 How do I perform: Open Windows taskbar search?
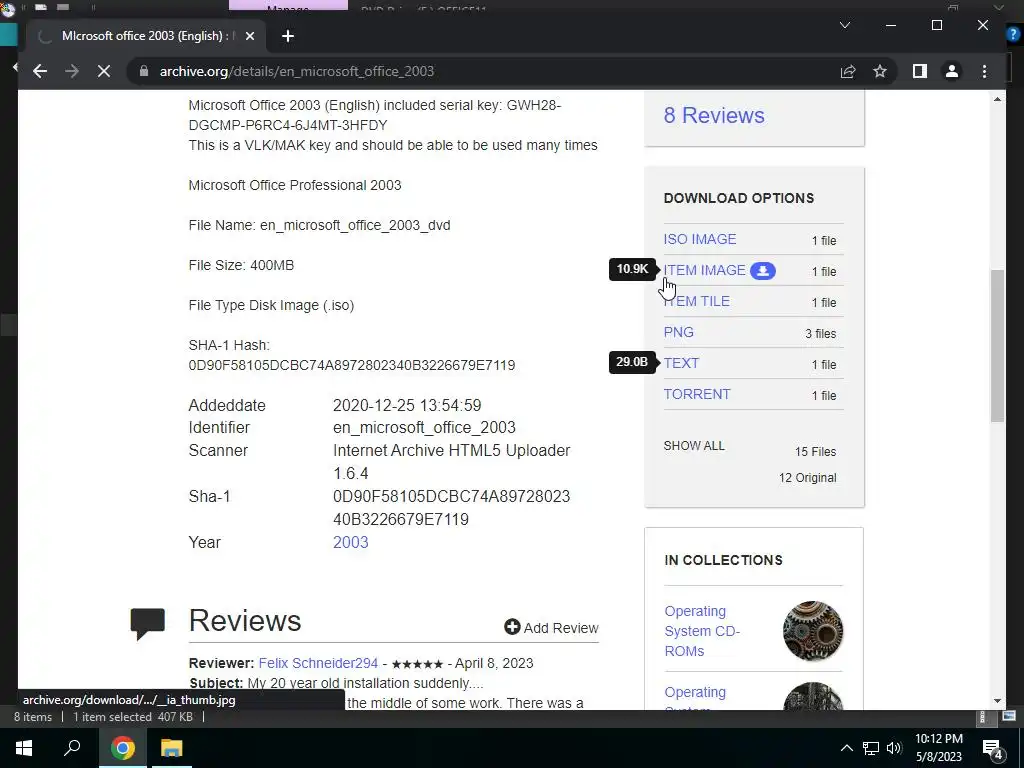[72, 748]
